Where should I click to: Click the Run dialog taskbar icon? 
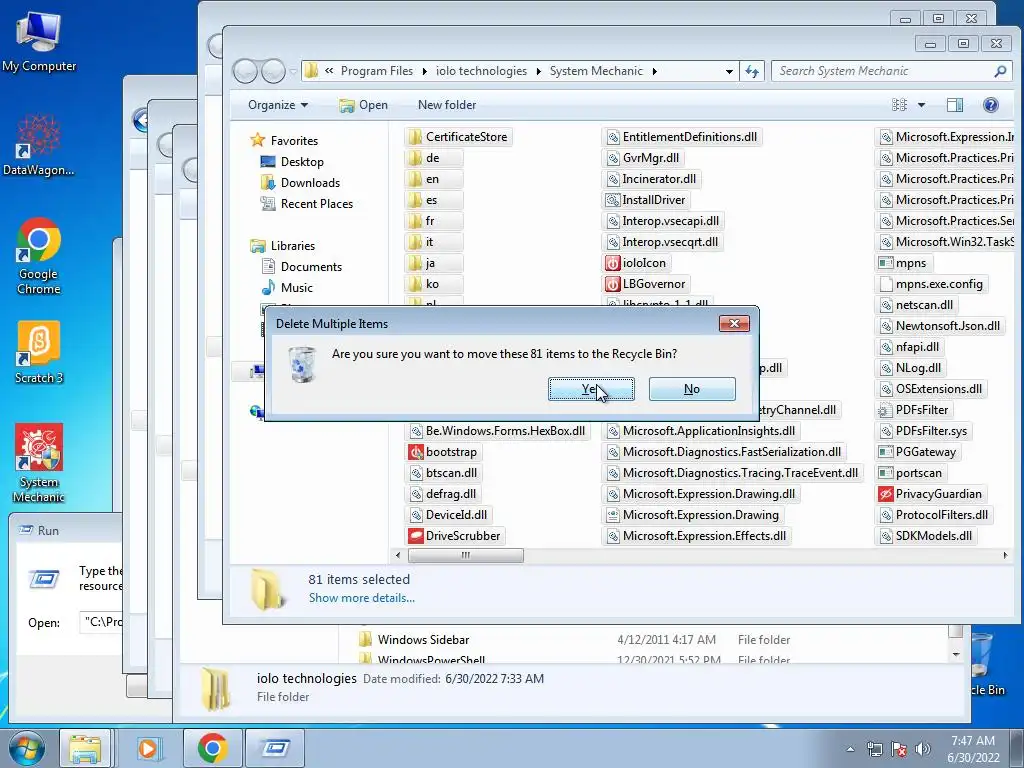275,748
